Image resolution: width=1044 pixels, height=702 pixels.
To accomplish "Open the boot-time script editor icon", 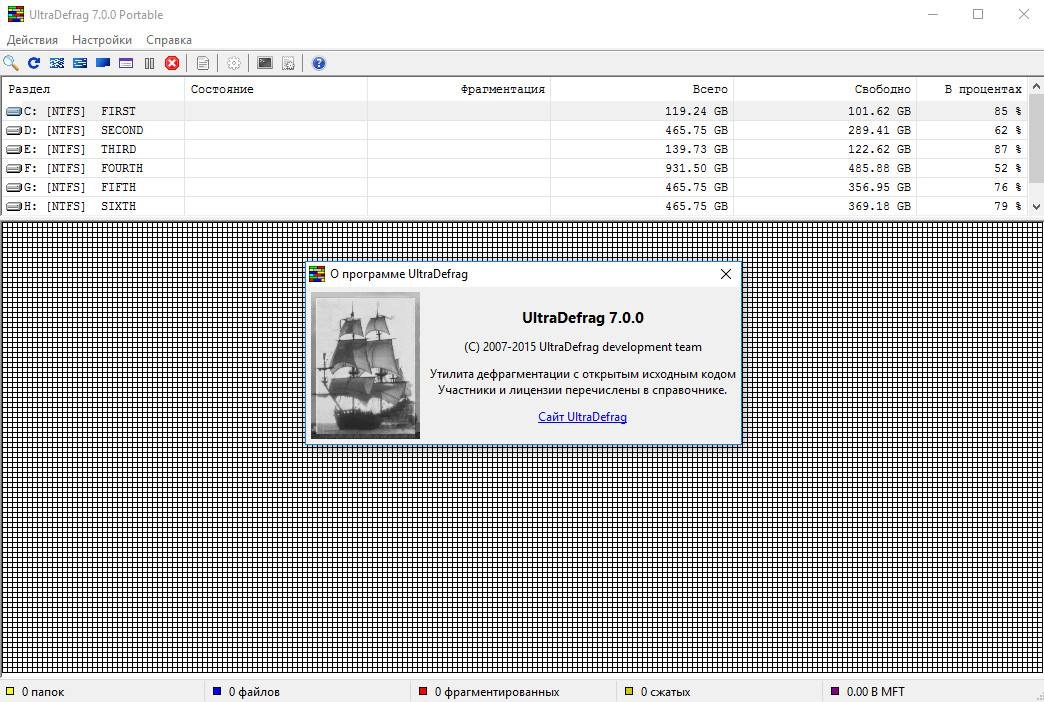I will (x=288, y=63).
